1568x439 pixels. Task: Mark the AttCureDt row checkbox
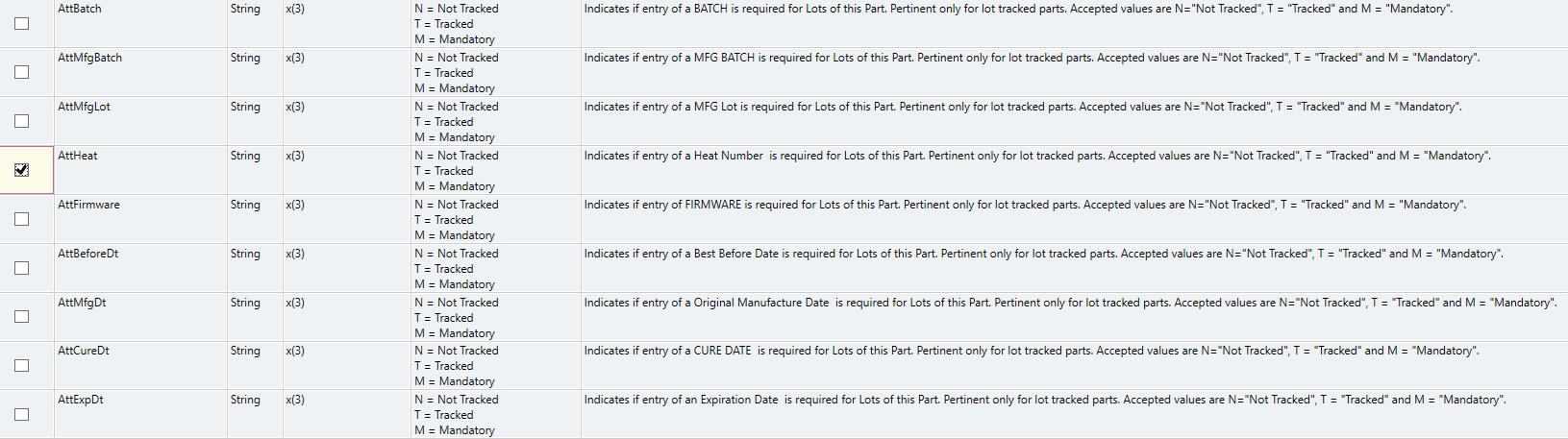(21, 366)
